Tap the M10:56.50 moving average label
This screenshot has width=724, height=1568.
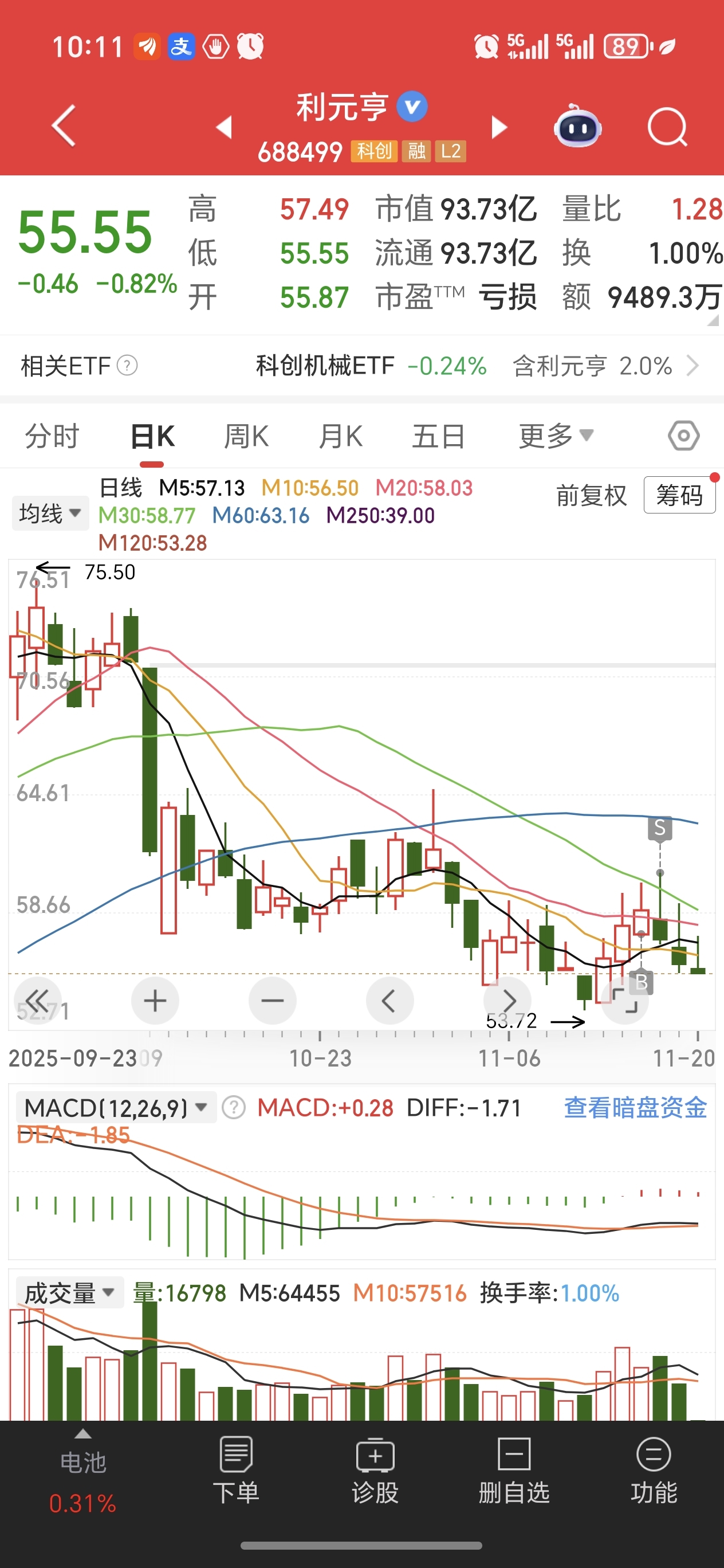tap(310, 488)
